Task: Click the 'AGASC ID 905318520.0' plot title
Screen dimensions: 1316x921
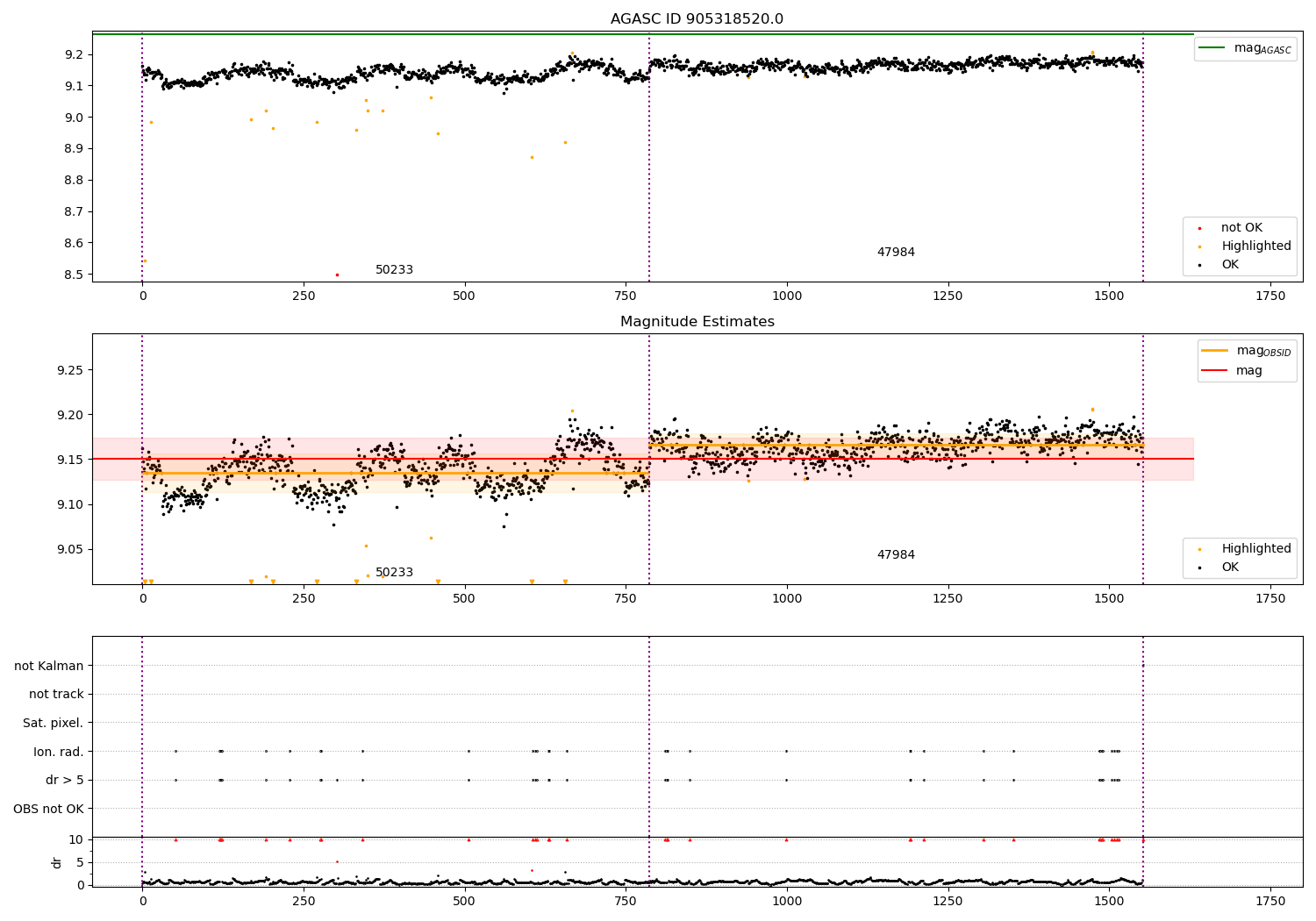Action: pyautogui.click(x=697, y=19)
